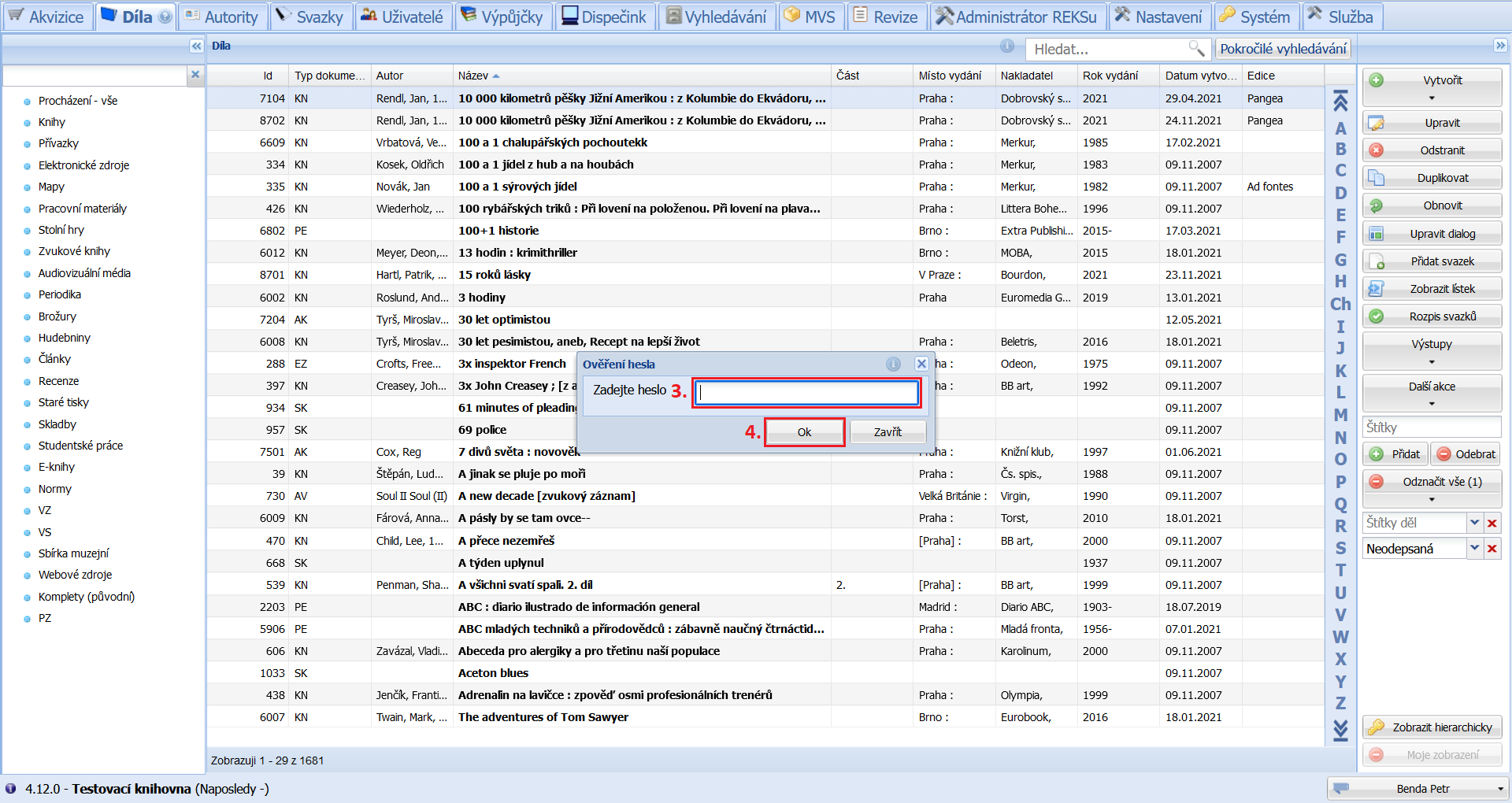Open the Uživatelé tab

point(403,17)
